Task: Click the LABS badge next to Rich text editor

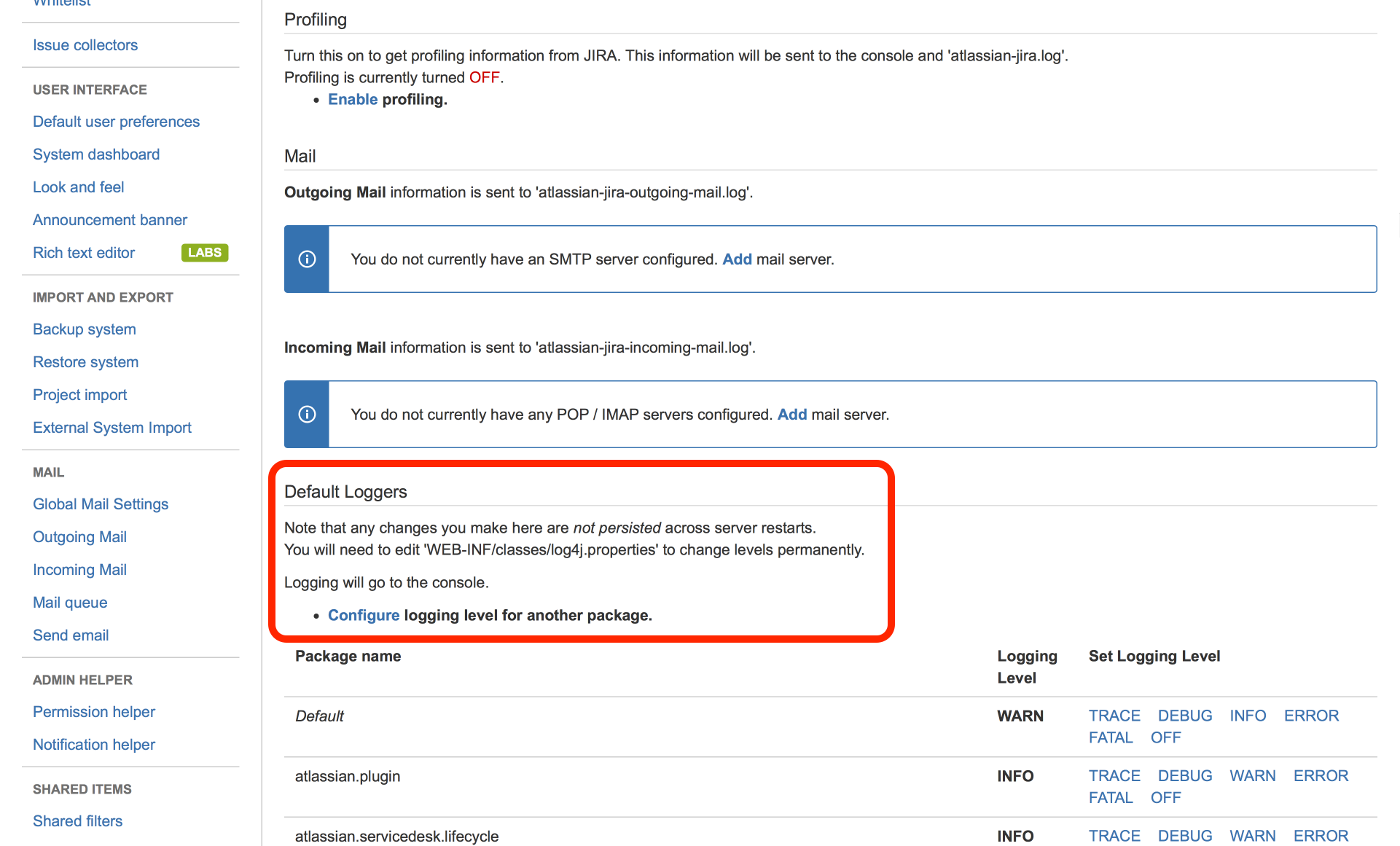Action: coord(205,252)
